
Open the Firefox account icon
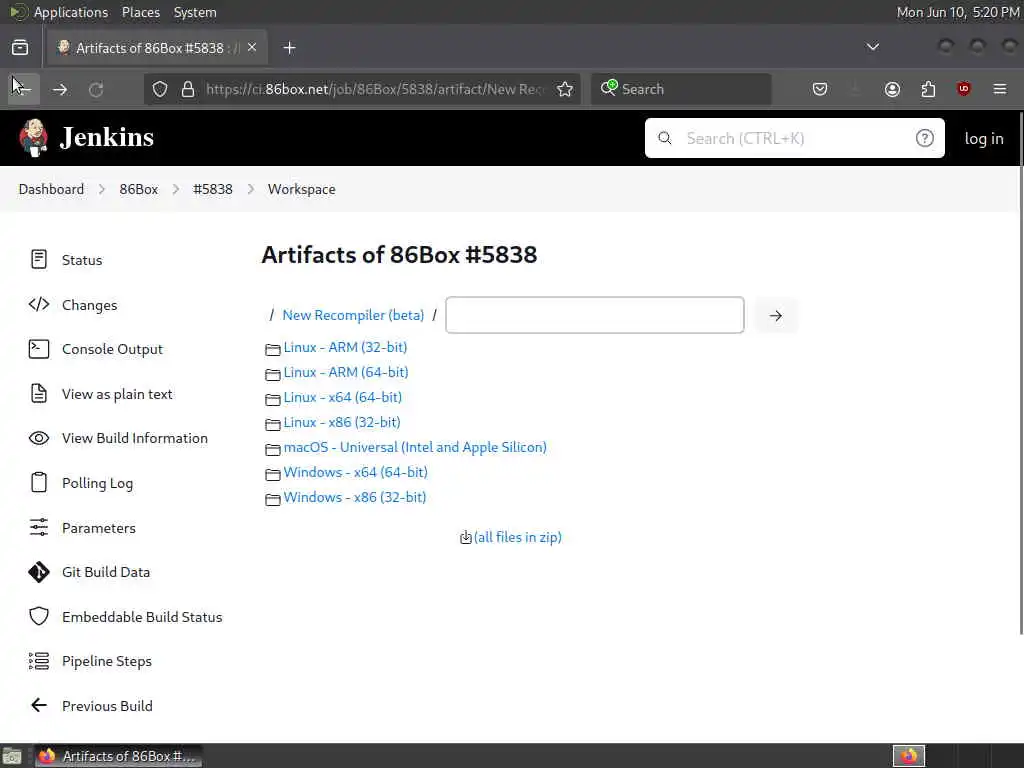tap(892, 89)
